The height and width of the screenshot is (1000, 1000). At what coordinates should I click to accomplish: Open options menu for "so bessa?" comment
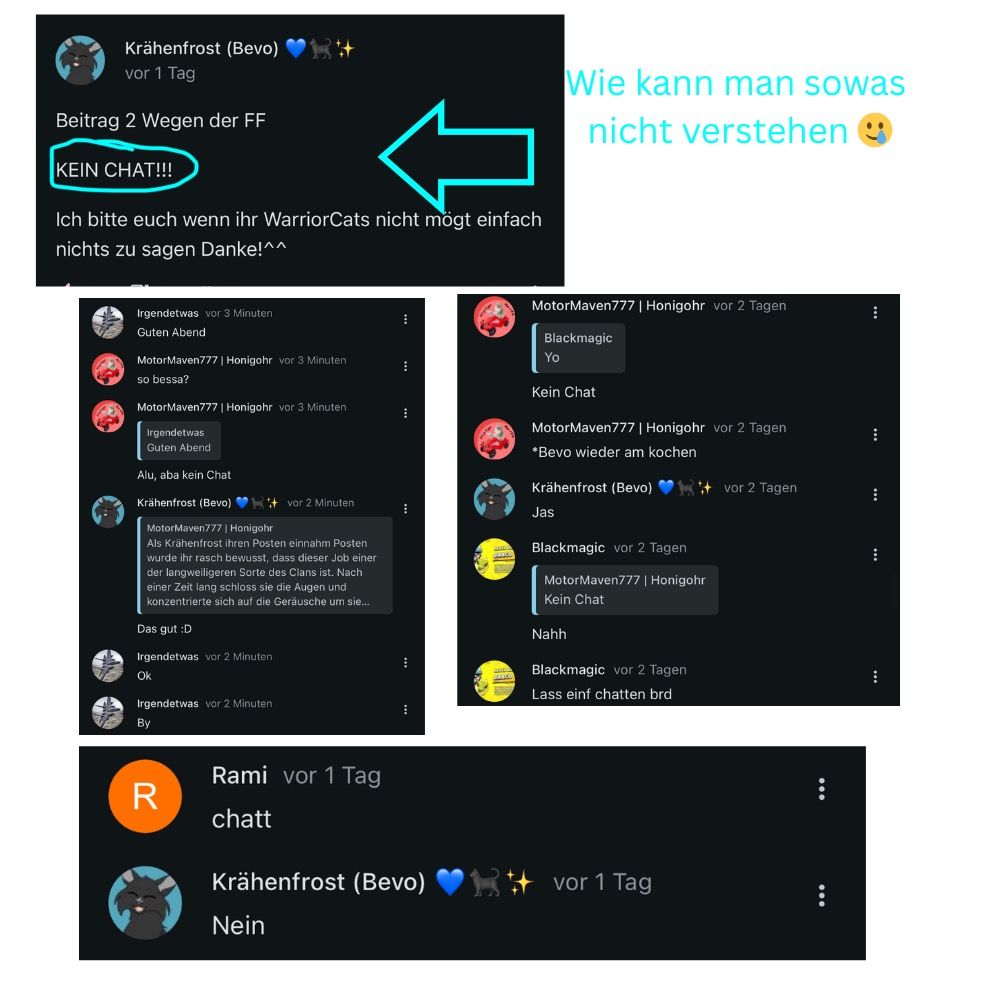tap(406, 367)
